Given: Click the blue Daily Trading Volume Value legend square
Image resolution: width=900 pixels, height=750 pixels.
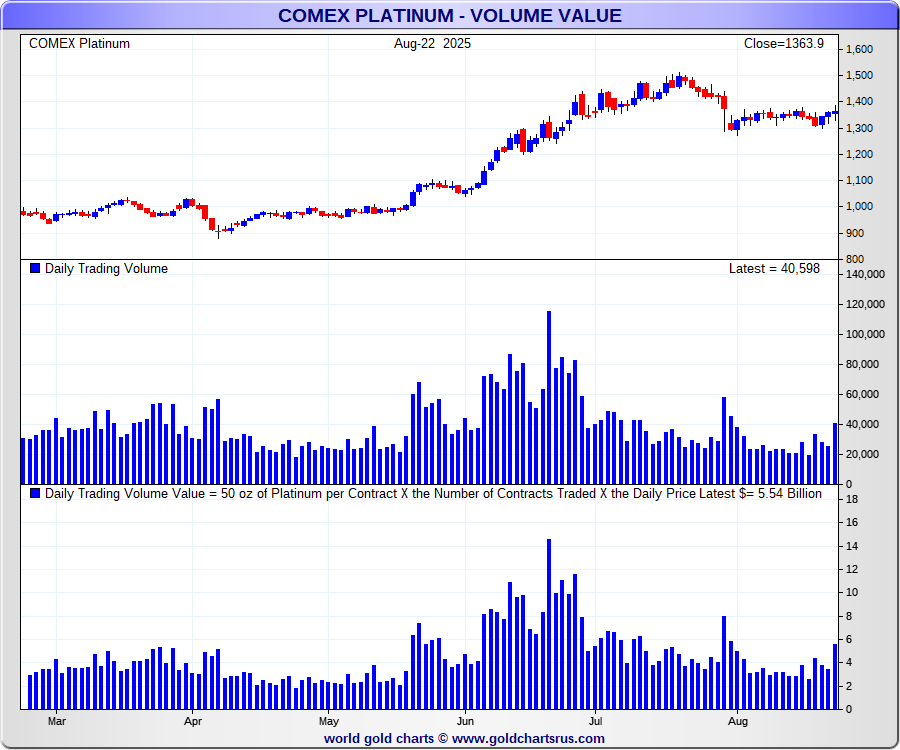Looking at the screenshot, I should 36,493.
